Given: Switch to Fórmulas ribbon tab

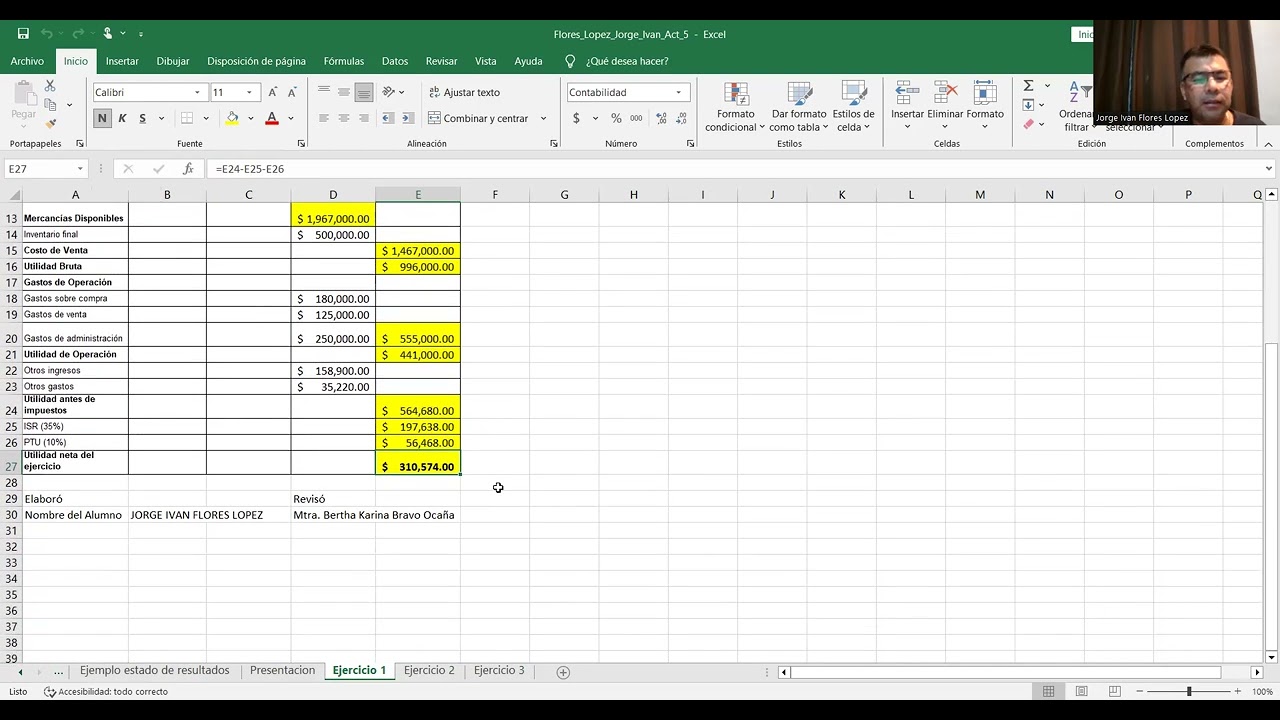Looking at the screenshot, I should 344,61.
